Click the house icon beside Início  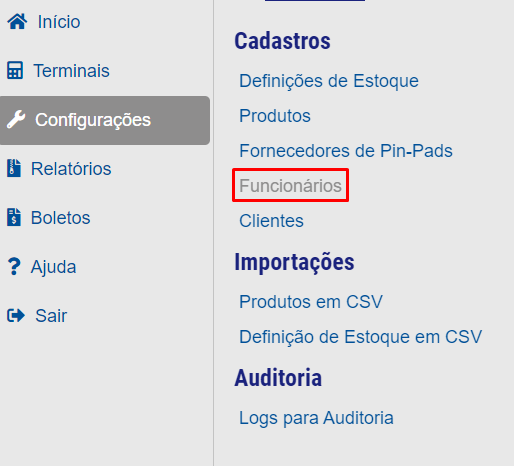[17, 21]
